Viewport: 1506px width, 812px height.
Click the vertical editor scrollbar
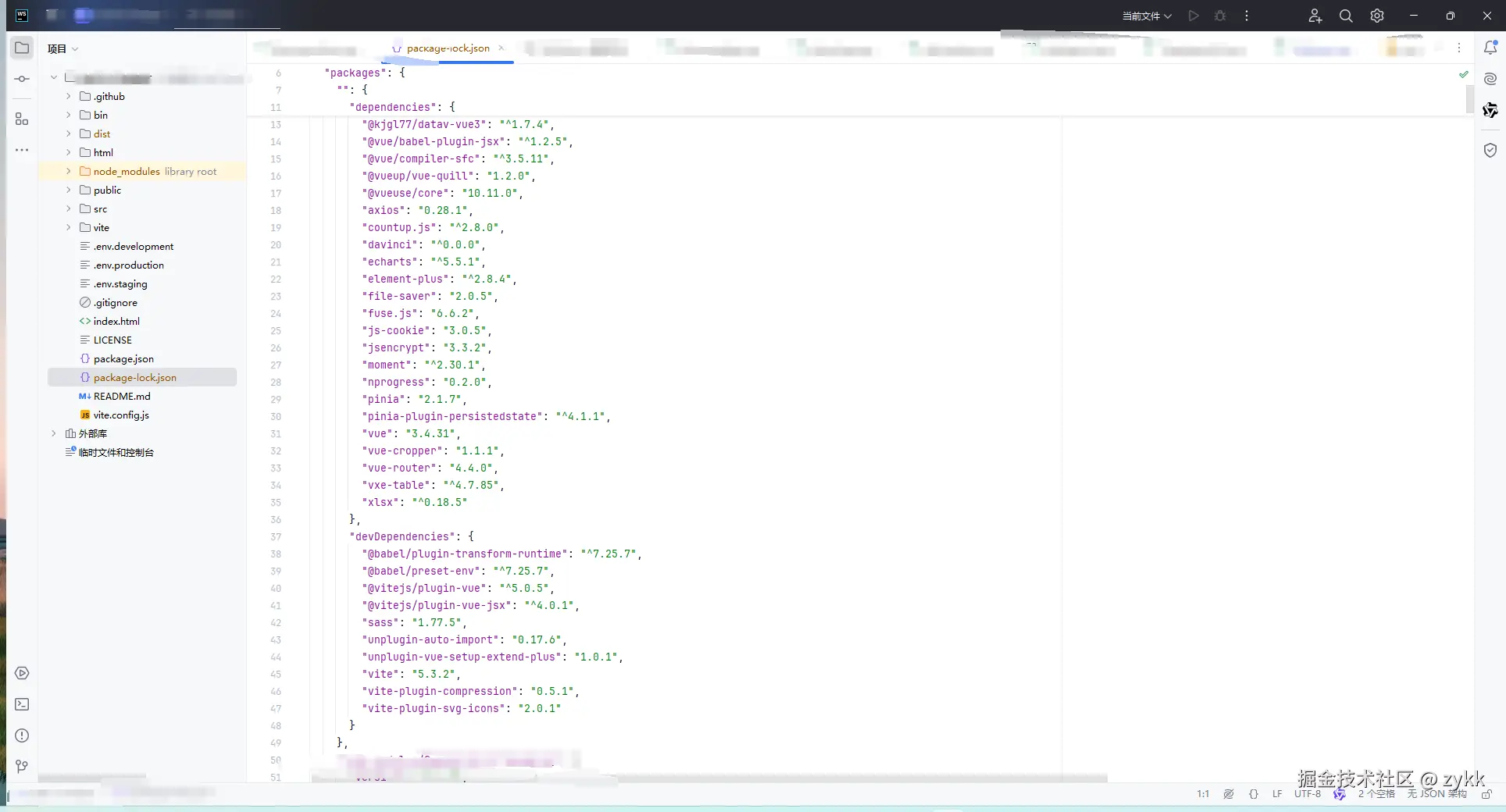1470,99
